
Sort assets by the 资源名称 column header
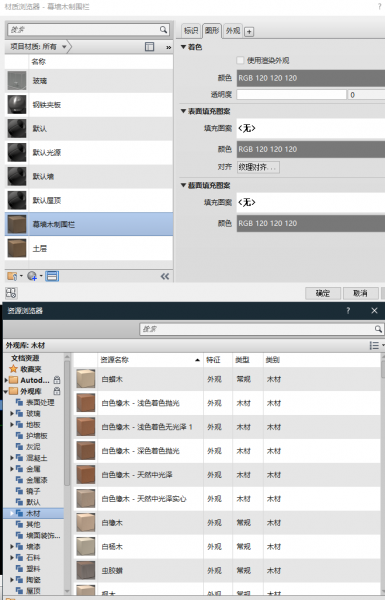[150, 360]
